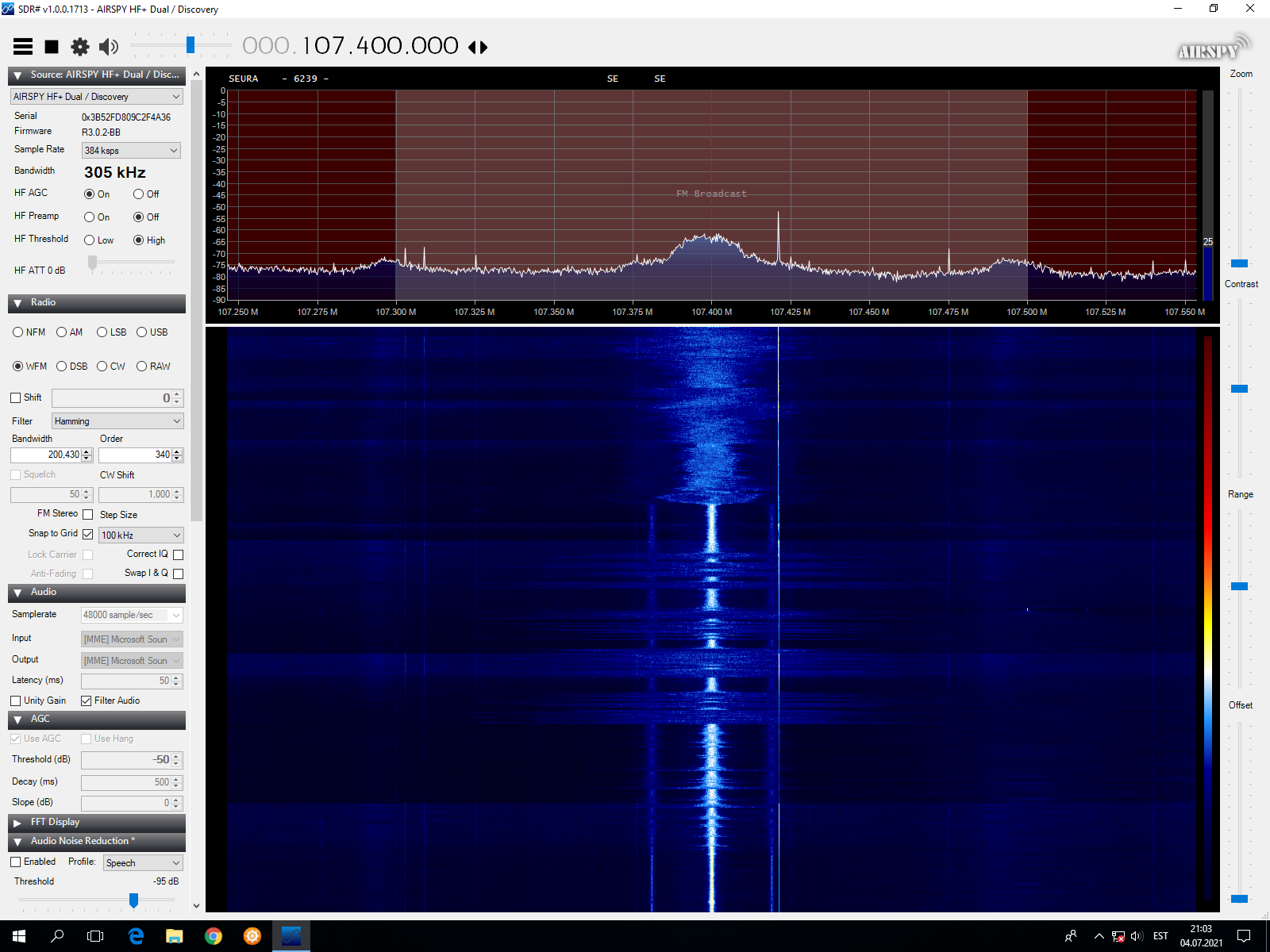
Task: Turn HF Preamp on
Action: coord(90,217)
